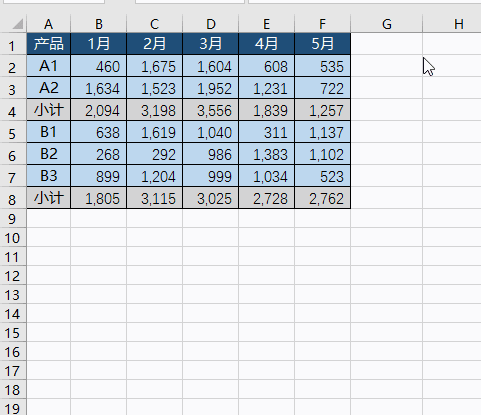Image resolution: width=481 pixels, height=415 pixels.
Task: Select row 4 header
Action: point(13,110)
